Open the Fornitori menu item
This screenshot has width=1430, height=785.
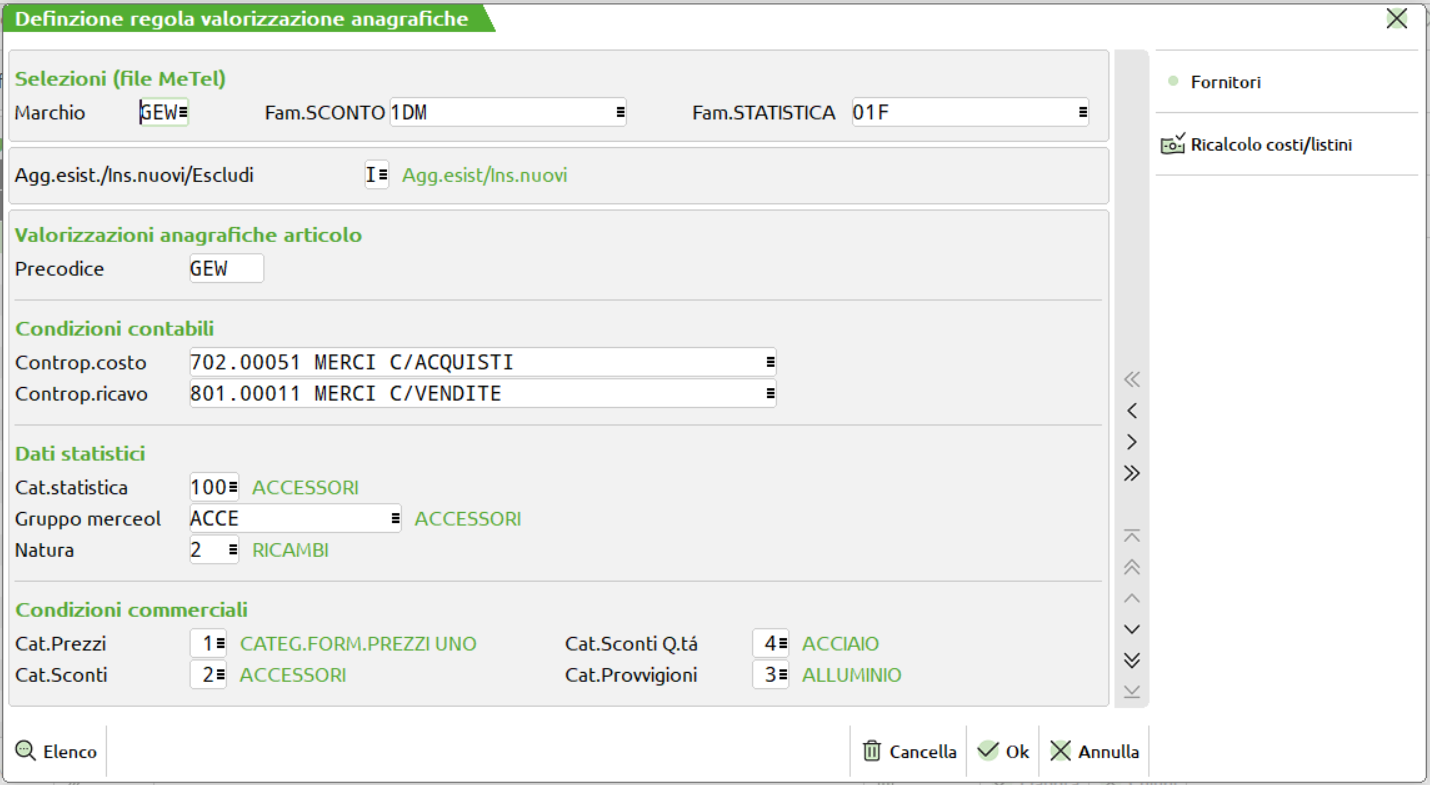(x=1225, y=82)
